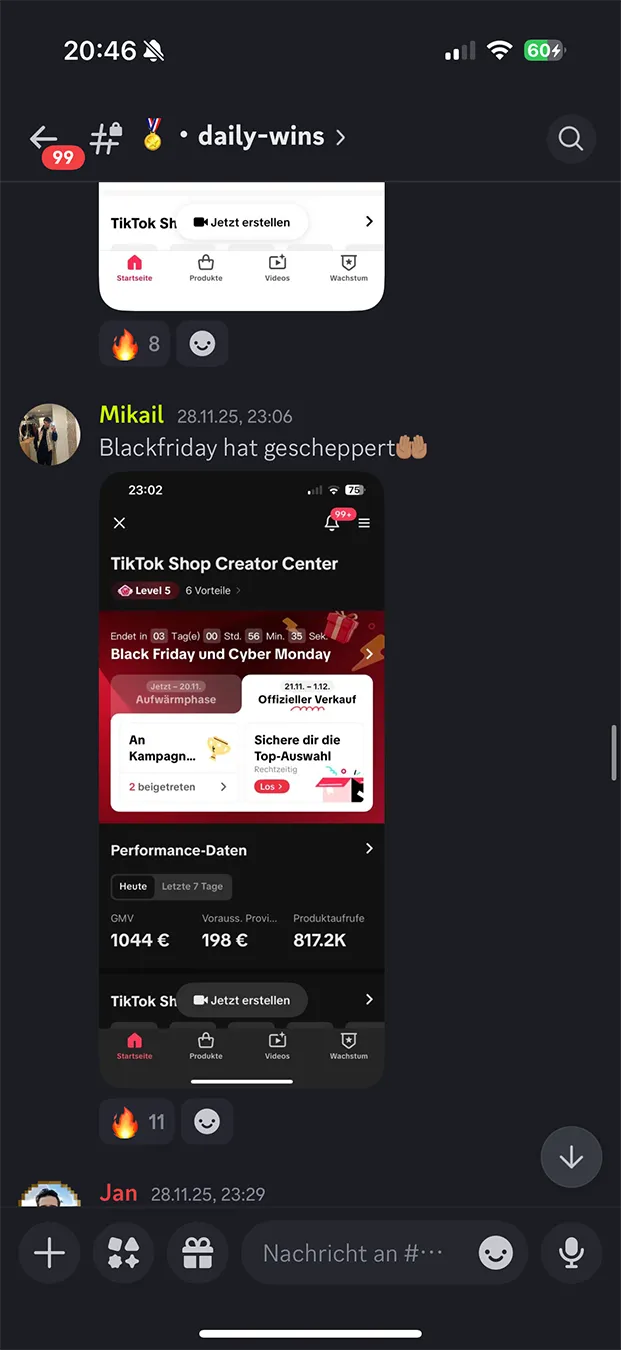Viewport: 621px width, 1350px height.
Task: Open the apps shapes icon in message bar
Action: point(123,1253)
